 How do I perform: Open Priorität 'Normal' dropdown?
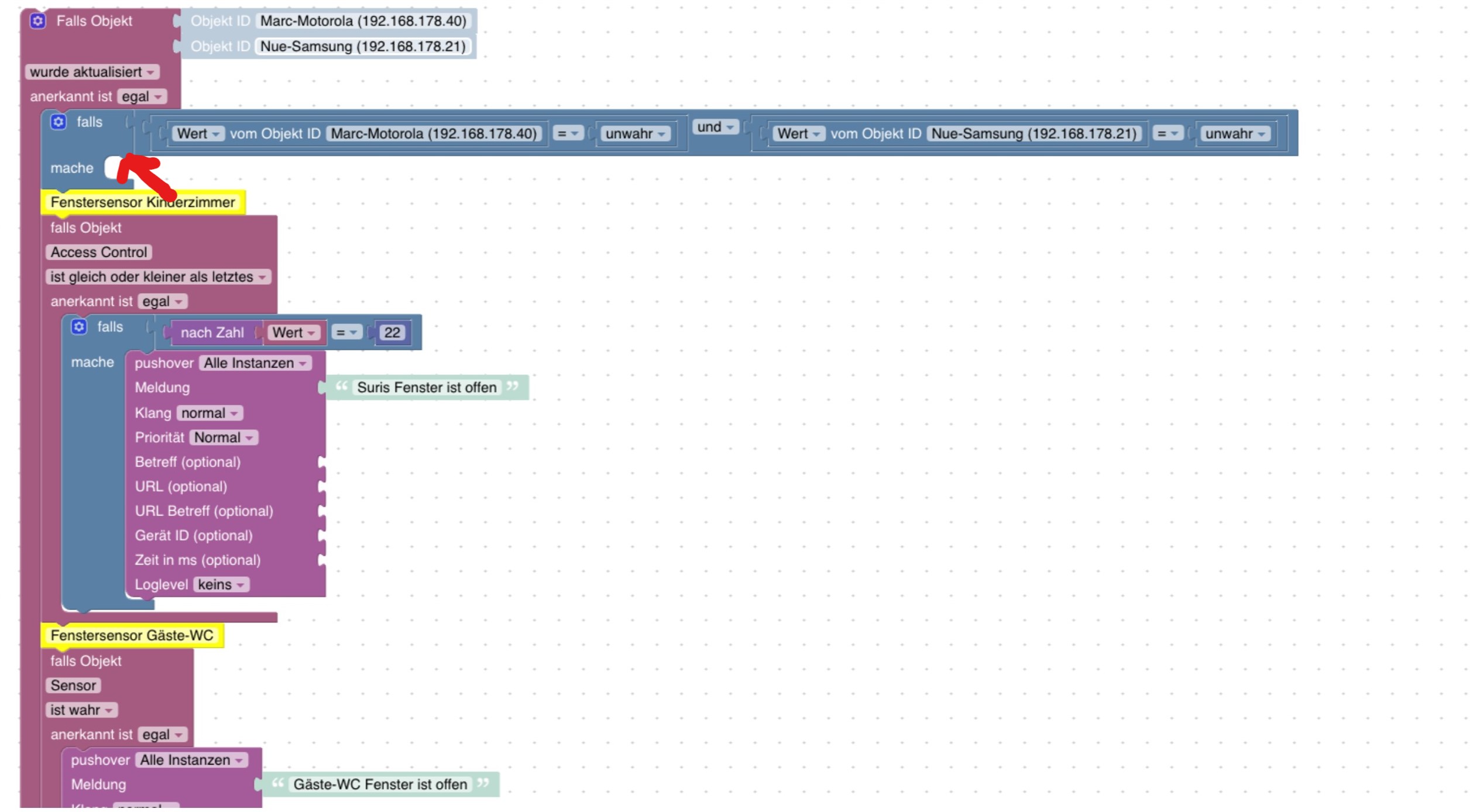coord(224,438)
